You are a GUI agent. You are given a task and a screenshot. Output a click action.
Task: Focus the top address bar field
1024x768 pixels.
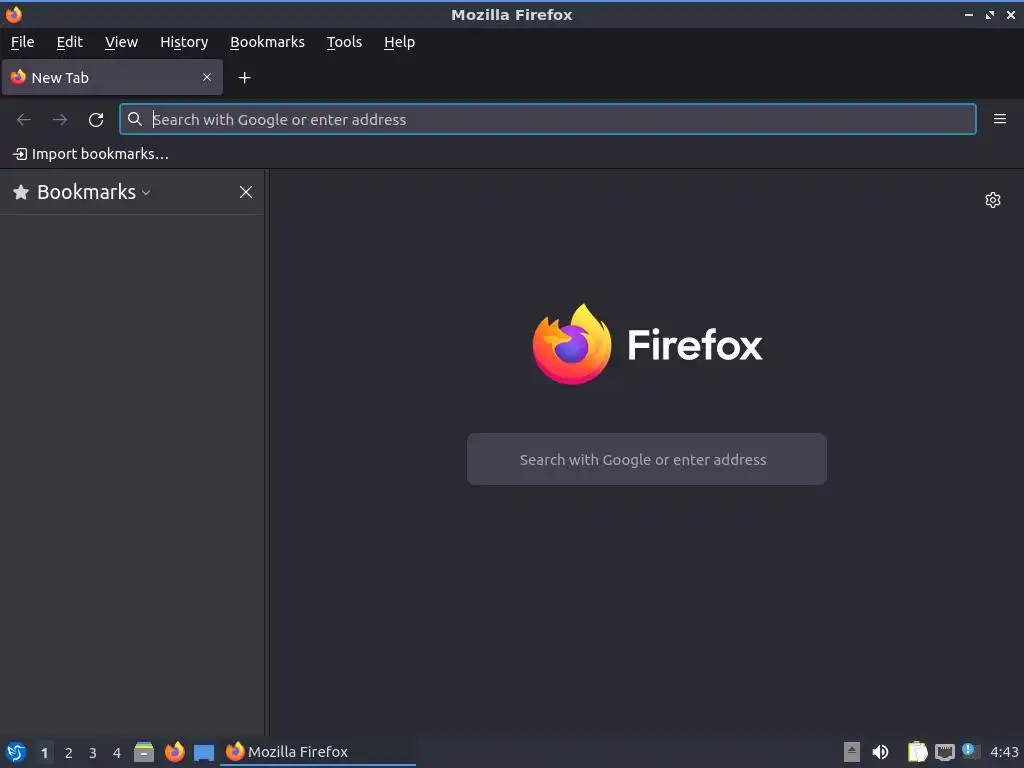tap(548, 119)
